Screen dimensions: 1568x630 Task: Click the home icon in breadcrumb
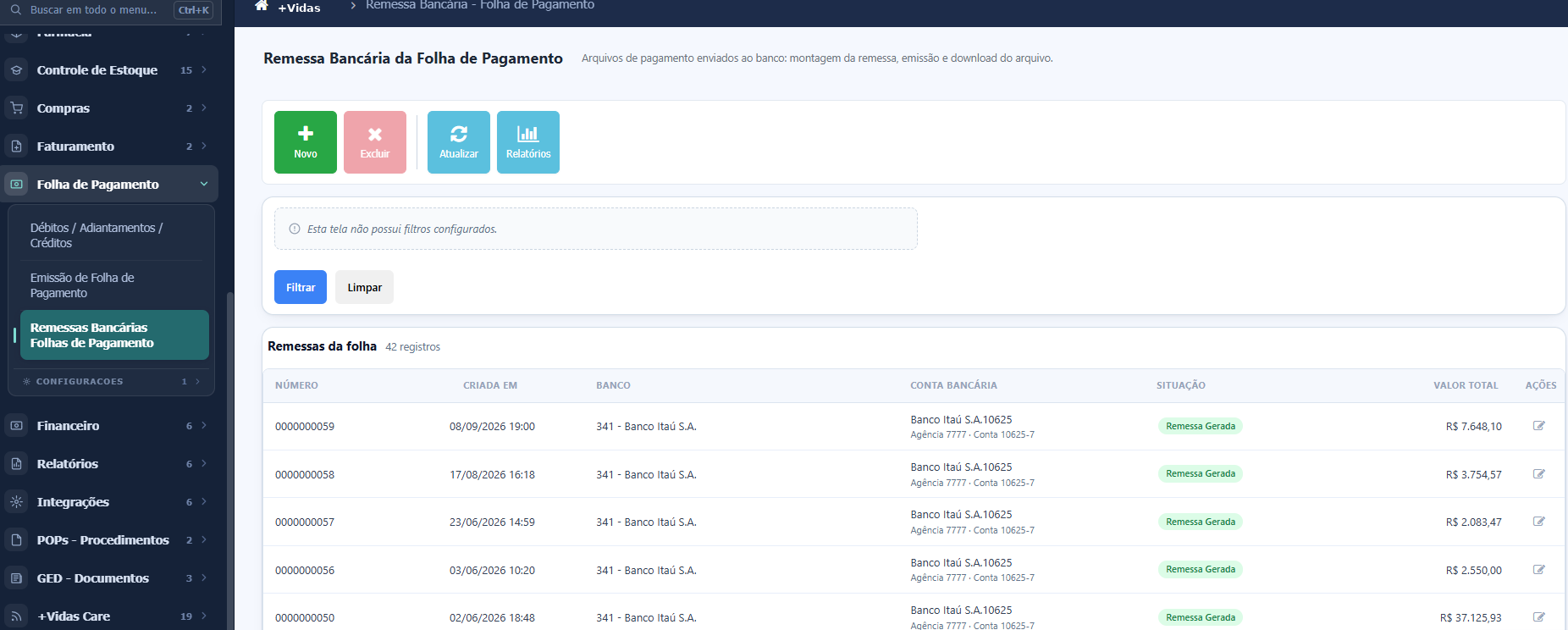[262, 6]
